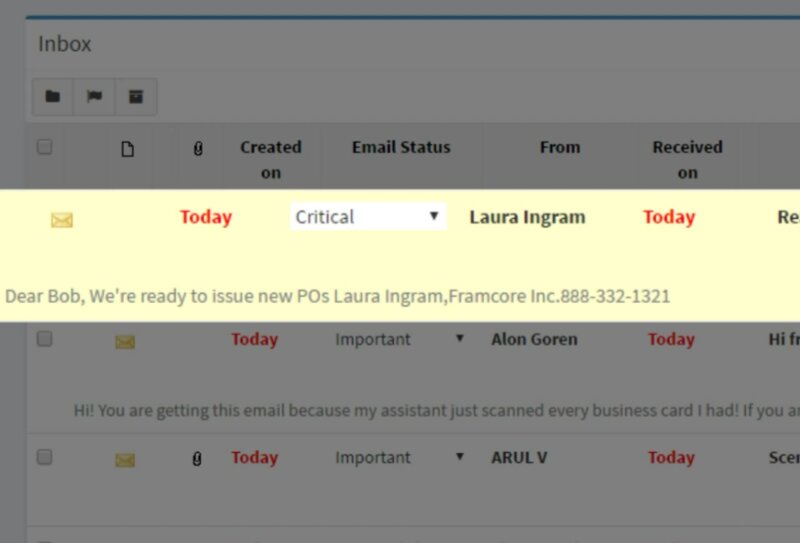Click the folder icon in the Inbox toolbar

[x=52, y=97]
